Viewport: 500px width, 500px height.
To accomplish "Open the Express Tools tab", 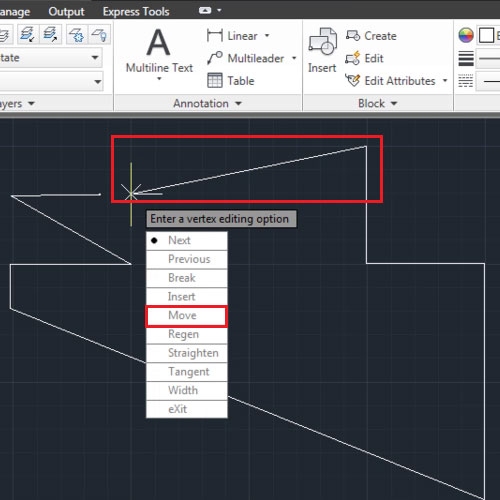I will 136,12.
